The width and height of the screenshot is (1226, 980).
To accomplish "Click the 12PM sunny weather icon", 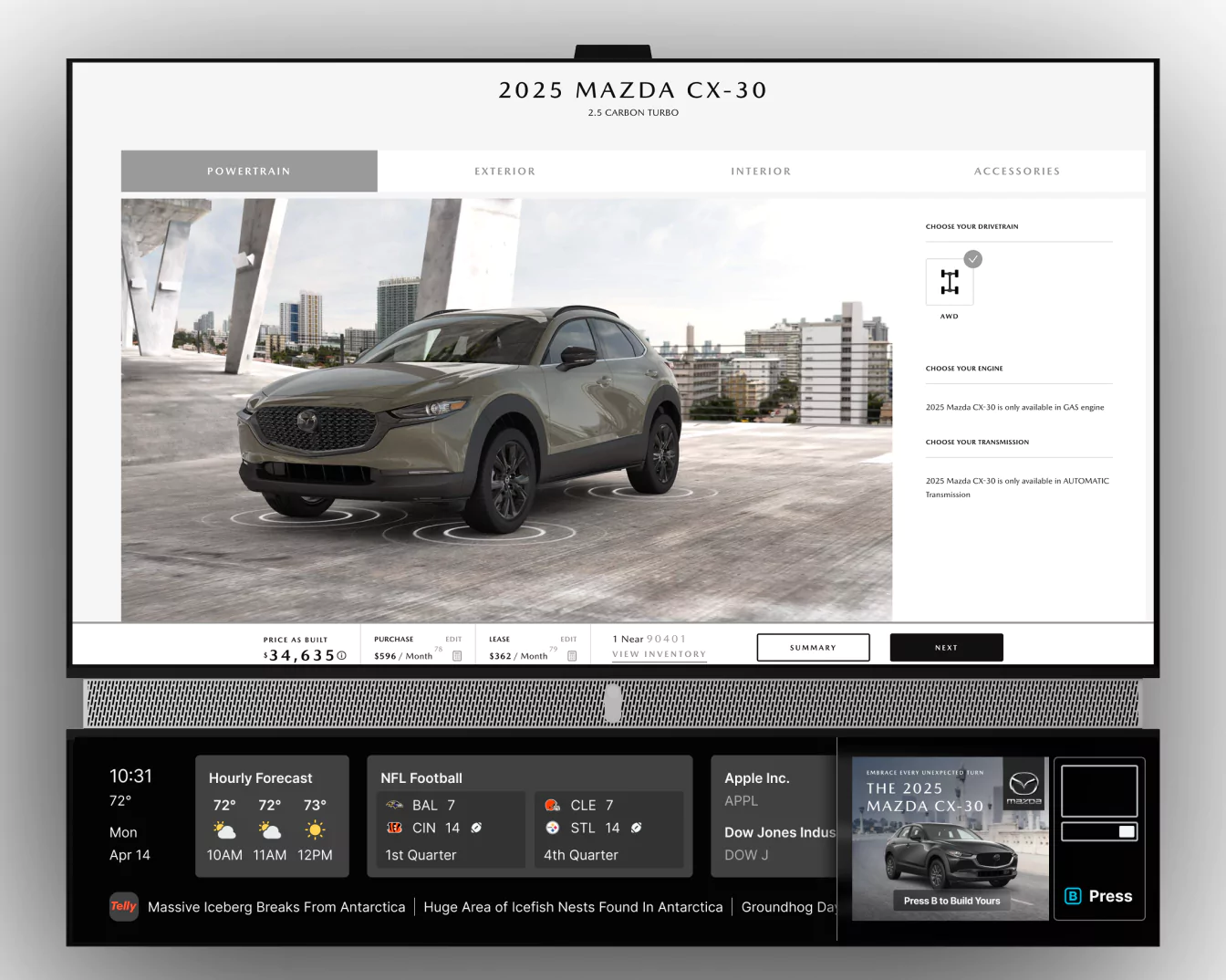I will tap(315, 829).
